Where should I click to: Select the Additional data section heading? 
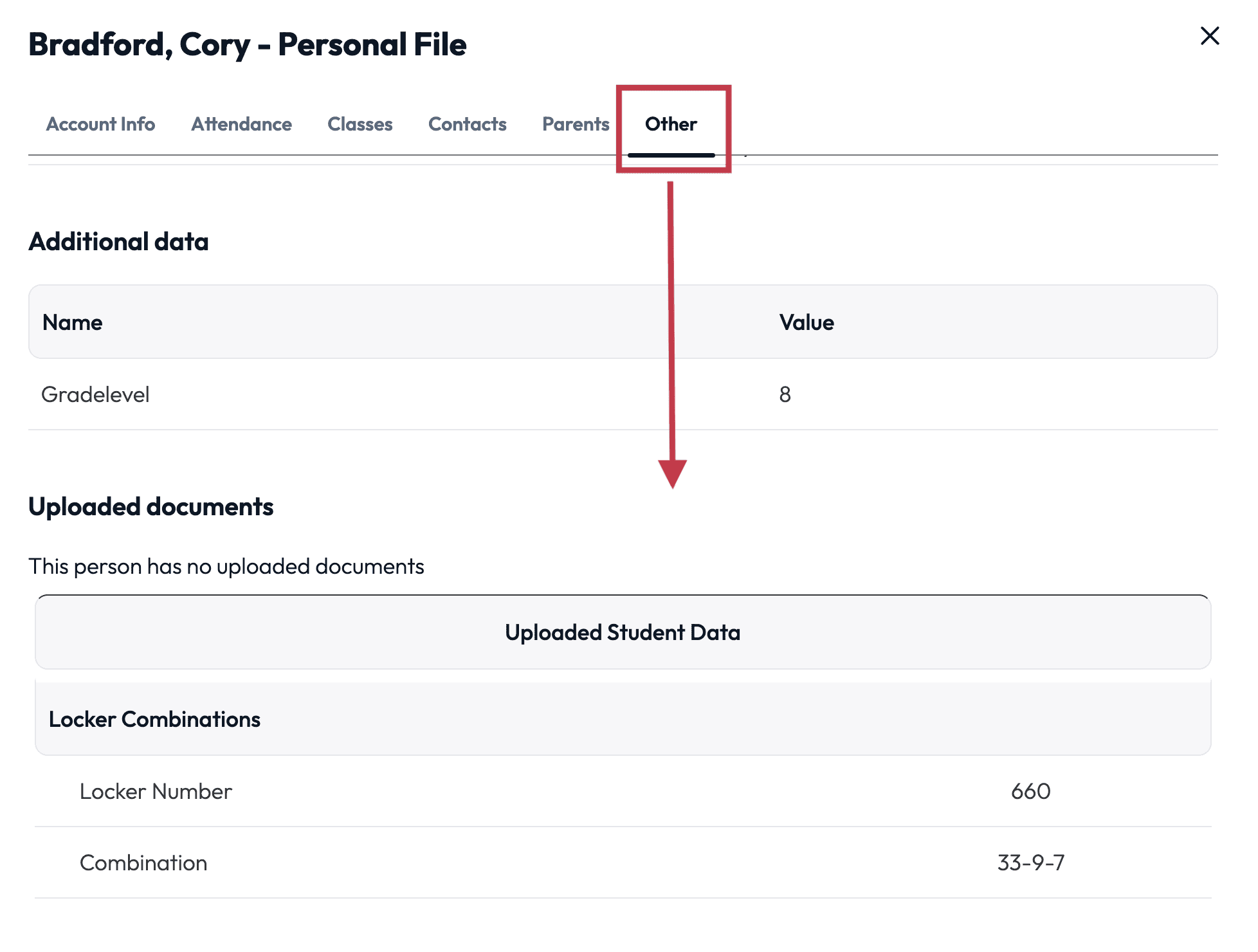pyautogui.click(x=118, y=241)
